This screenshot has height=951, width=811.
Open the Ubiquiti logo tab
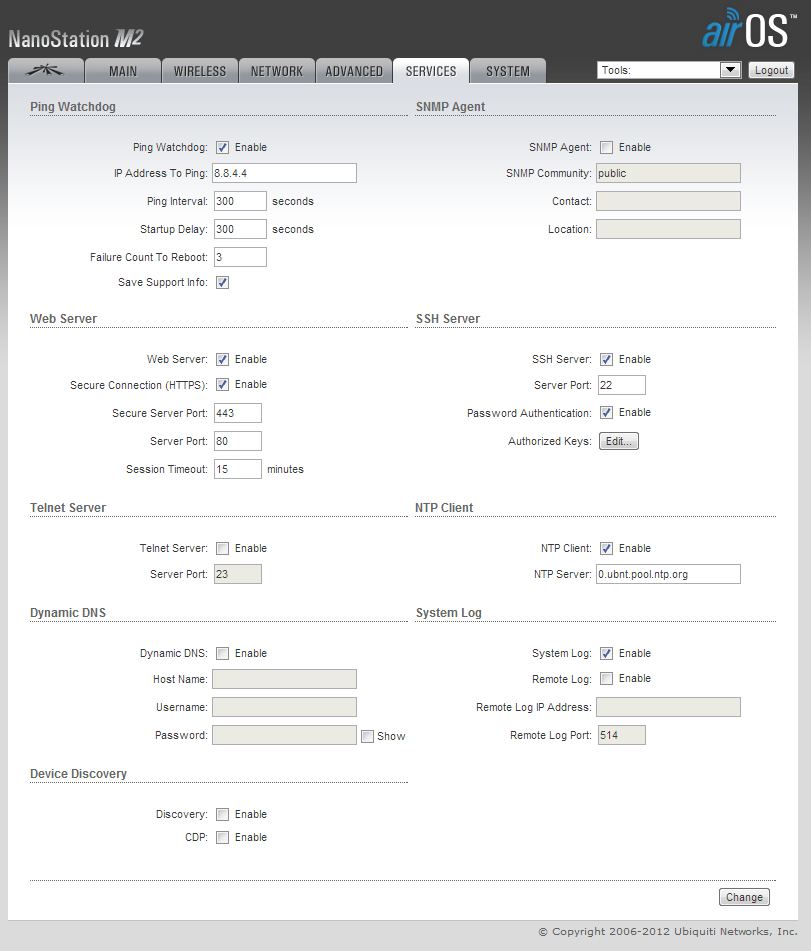pyautogui.click(x=45, y=71)
